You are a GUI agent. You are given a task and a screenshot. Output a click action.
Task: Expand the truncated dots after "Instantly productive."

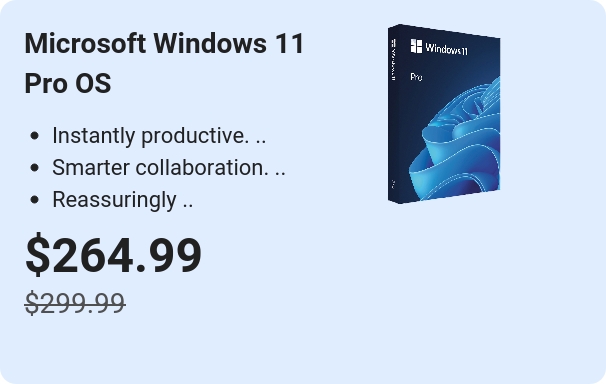pyautogui.click(x=261, y=142)
